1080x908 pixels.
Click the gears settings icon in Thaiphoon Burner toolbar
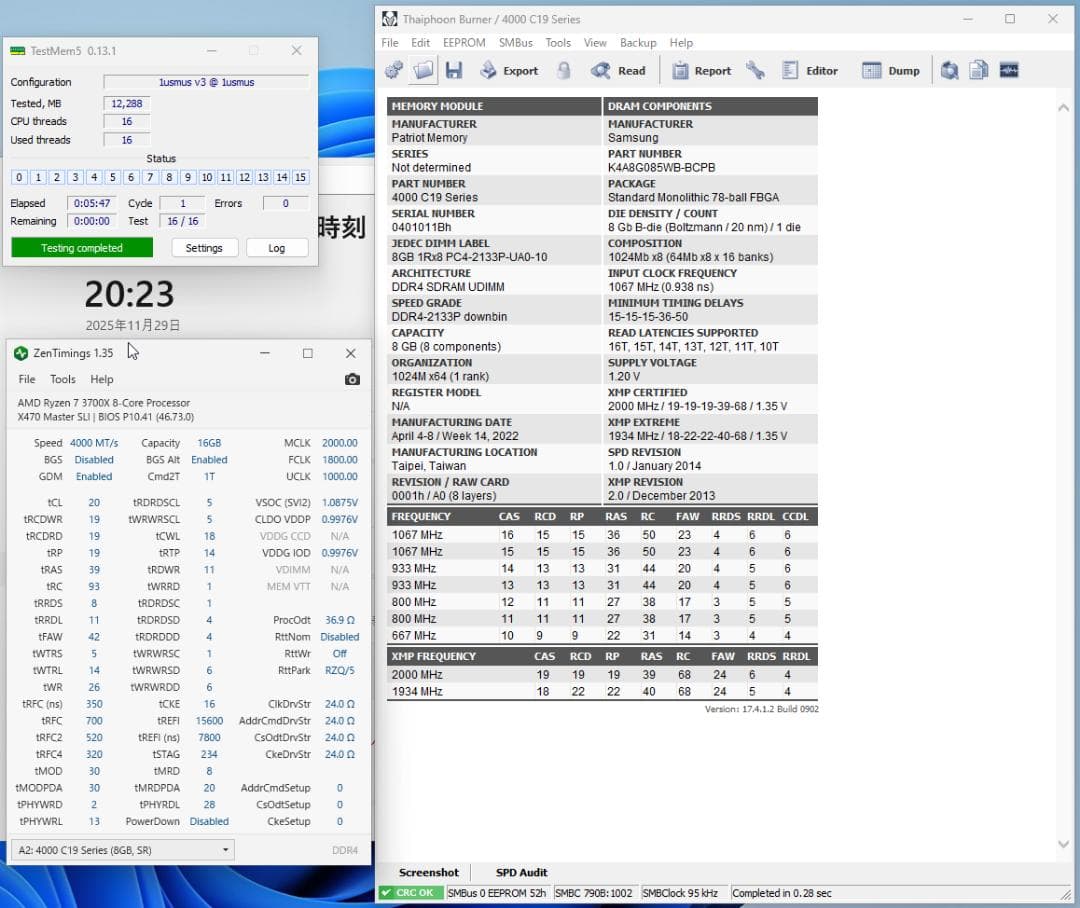tap(394, 70)
